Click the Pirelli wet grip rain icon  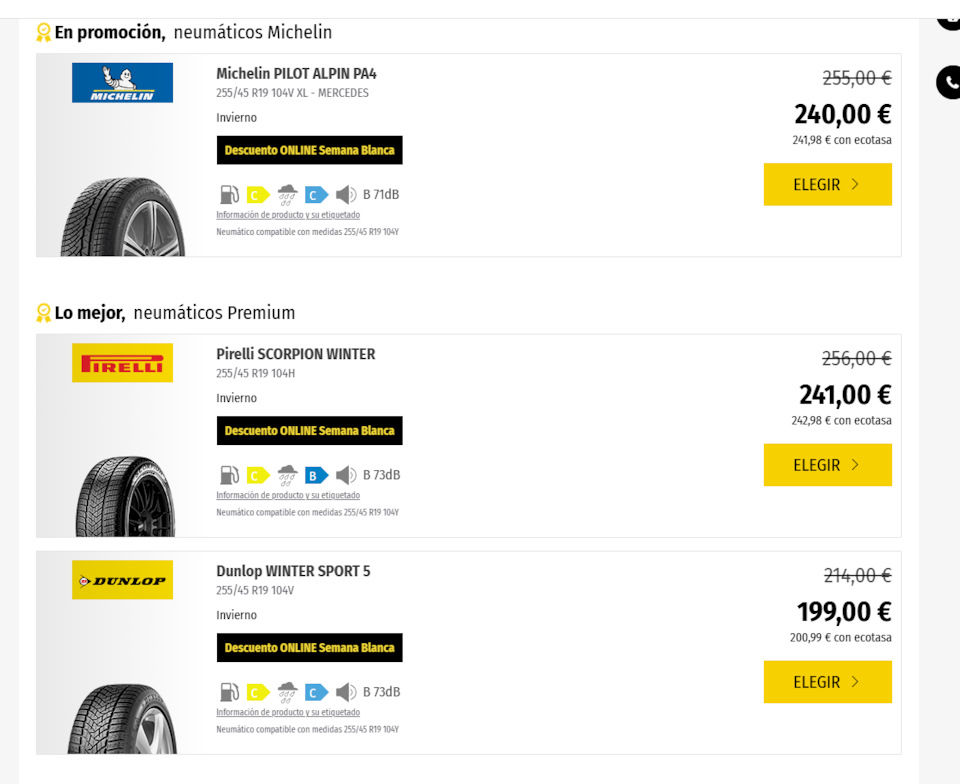point(288,474)
